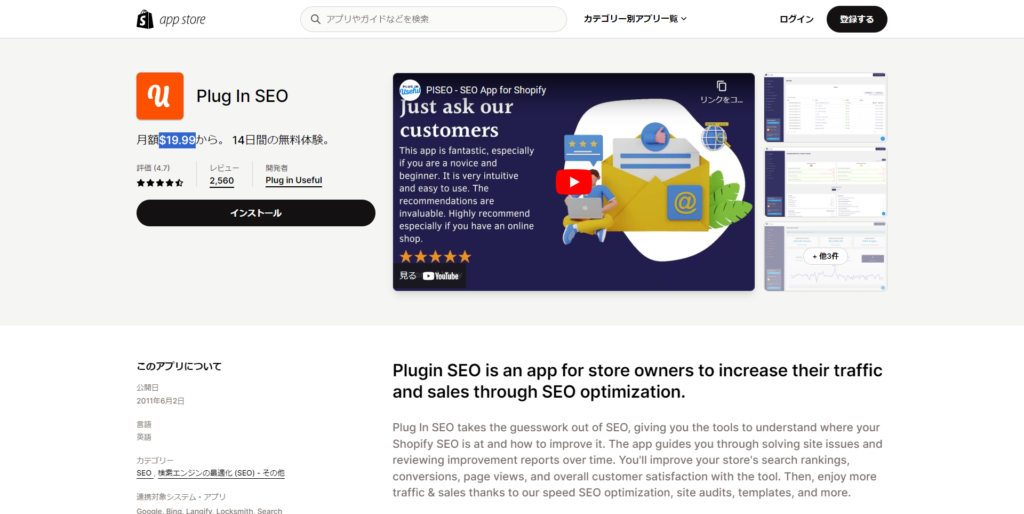Open the SEO category link
The width and height of the screenshot is (1024, 514).
pyautogui.click(x=144, y=473)
